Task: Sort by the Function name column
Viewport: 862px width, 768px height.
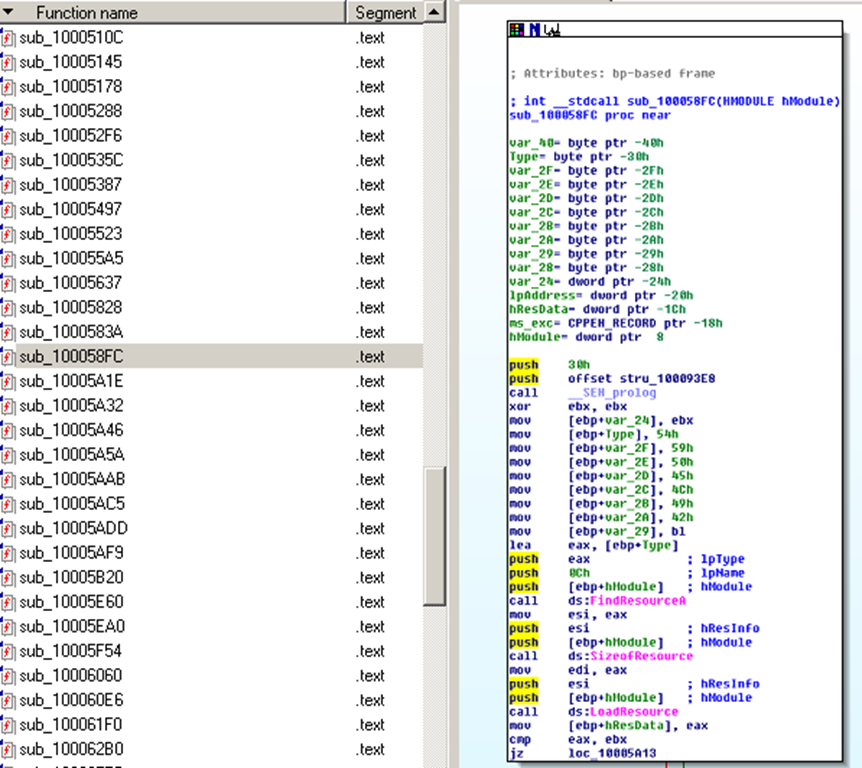Action: (x=87, y=13)
